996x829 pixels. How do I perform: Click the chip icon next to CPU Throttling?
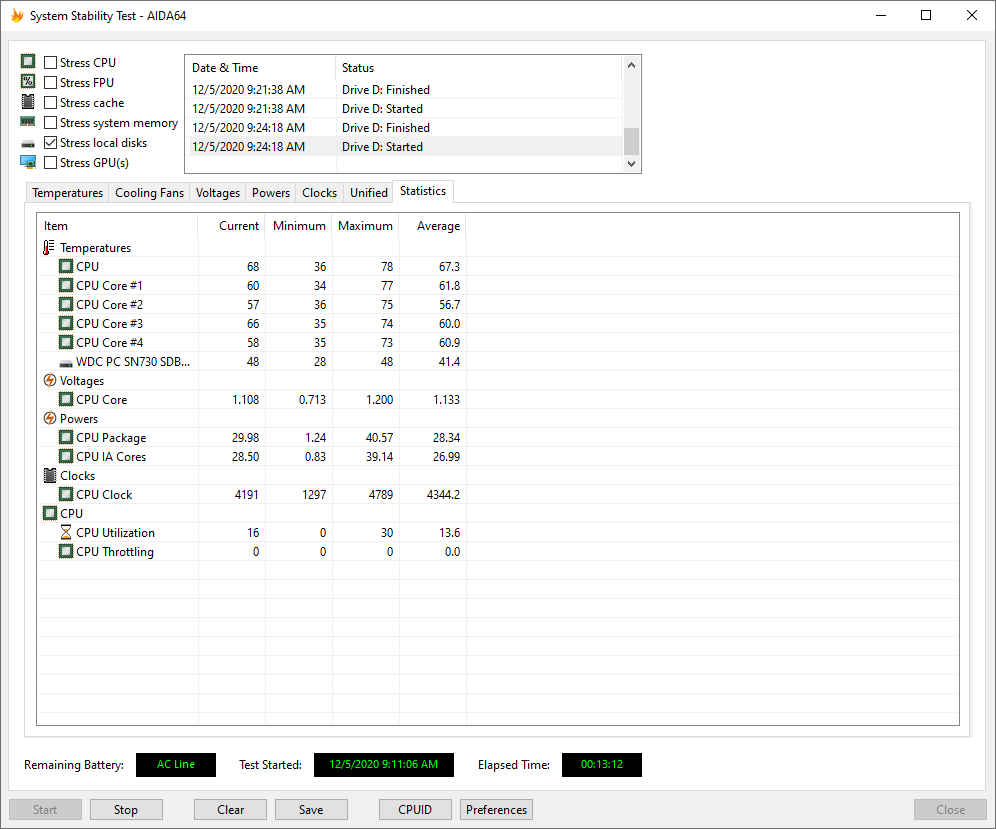point(66,551)
